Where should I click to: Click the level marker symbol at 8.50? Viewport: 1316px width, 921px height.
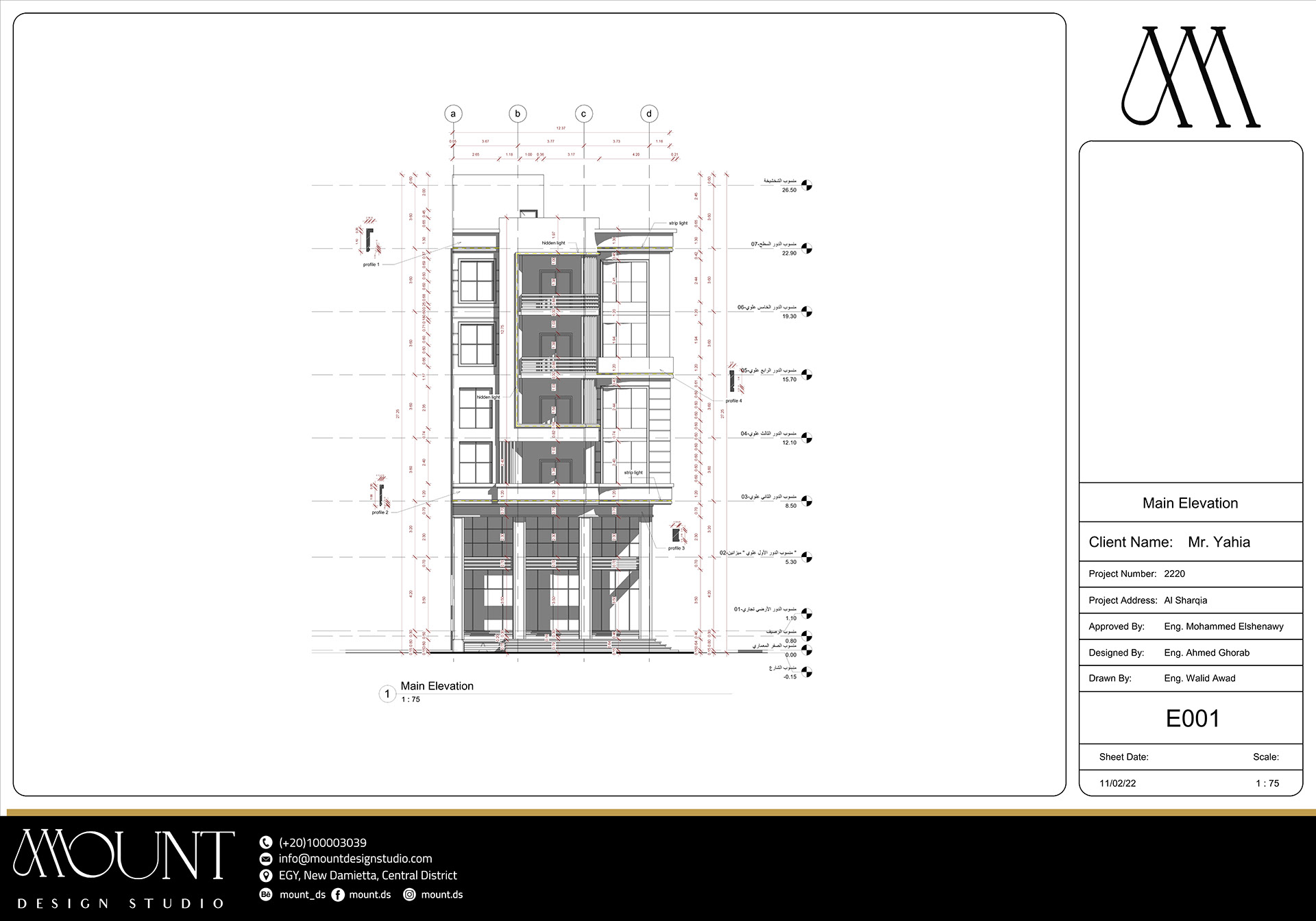coord(807,501)
